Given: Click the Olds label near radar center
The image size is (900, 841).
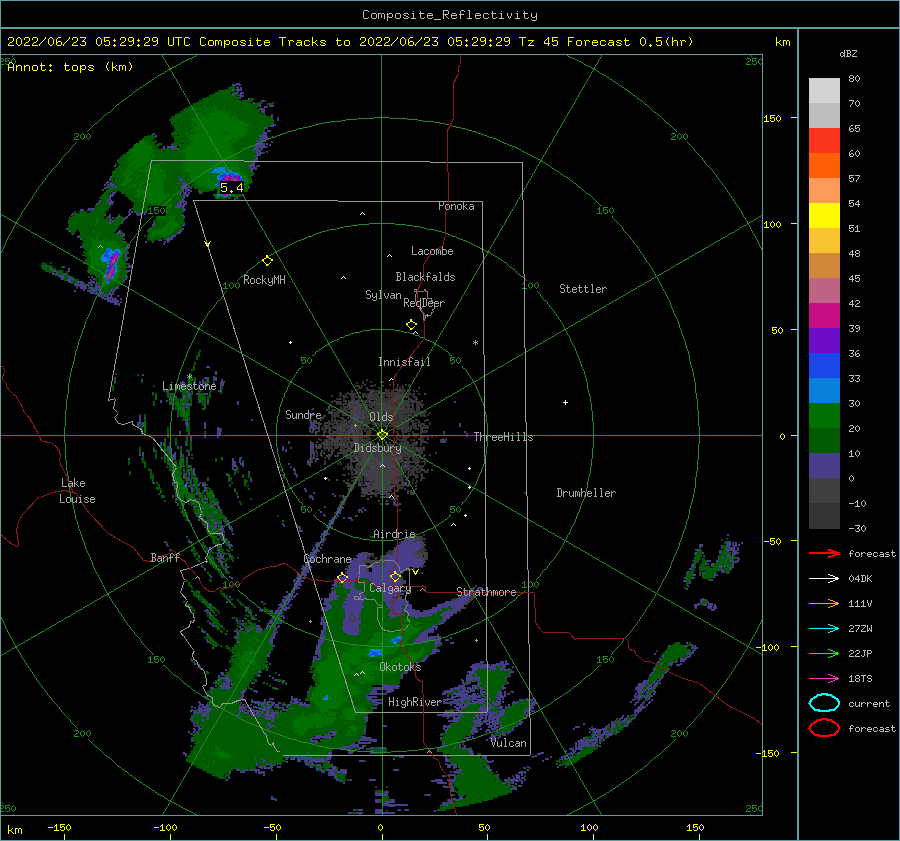Looking at the screenshot, I should [381, 417].
